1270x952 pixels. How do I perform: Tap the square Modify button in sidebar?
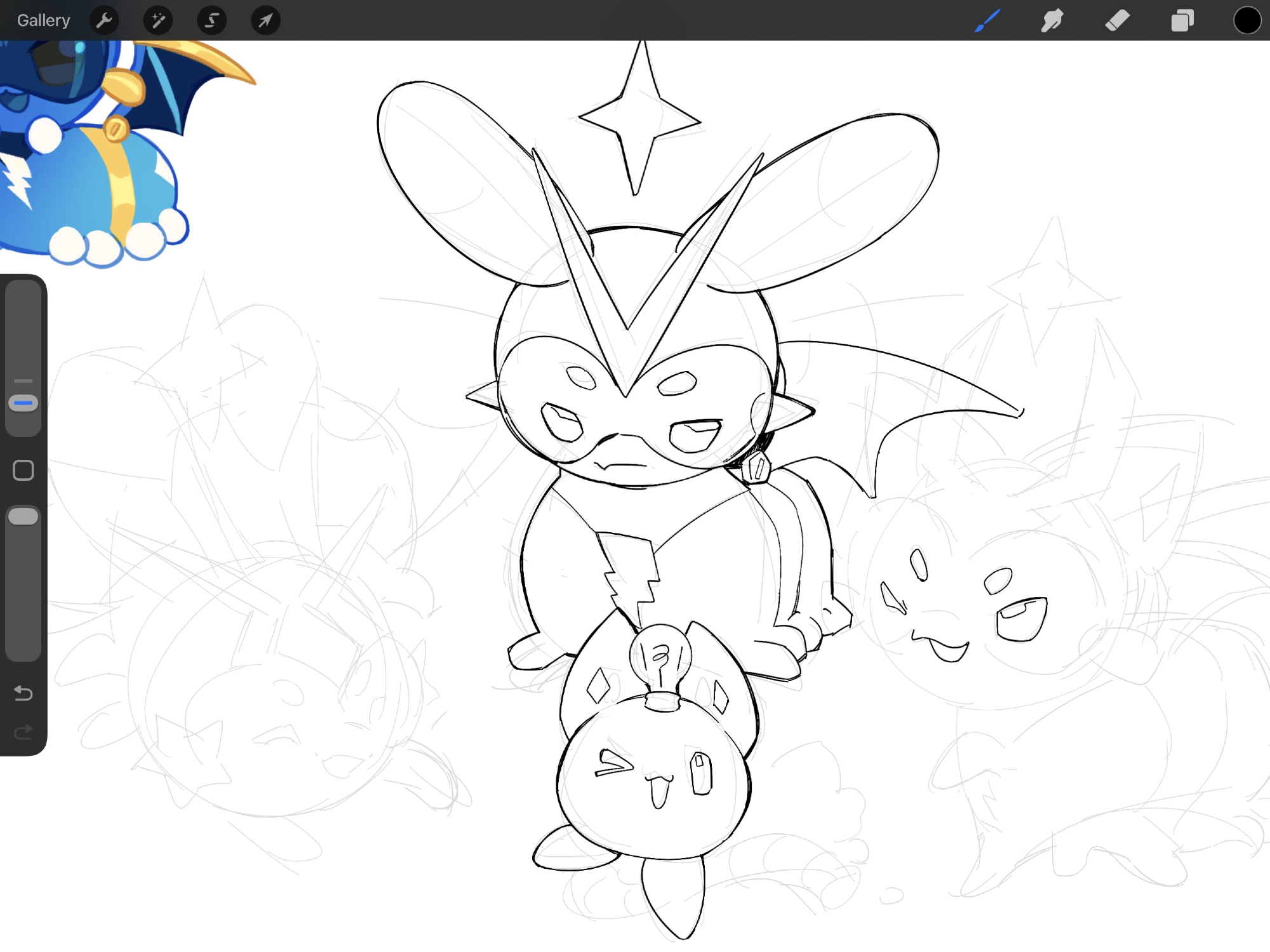tap(23, 471)
